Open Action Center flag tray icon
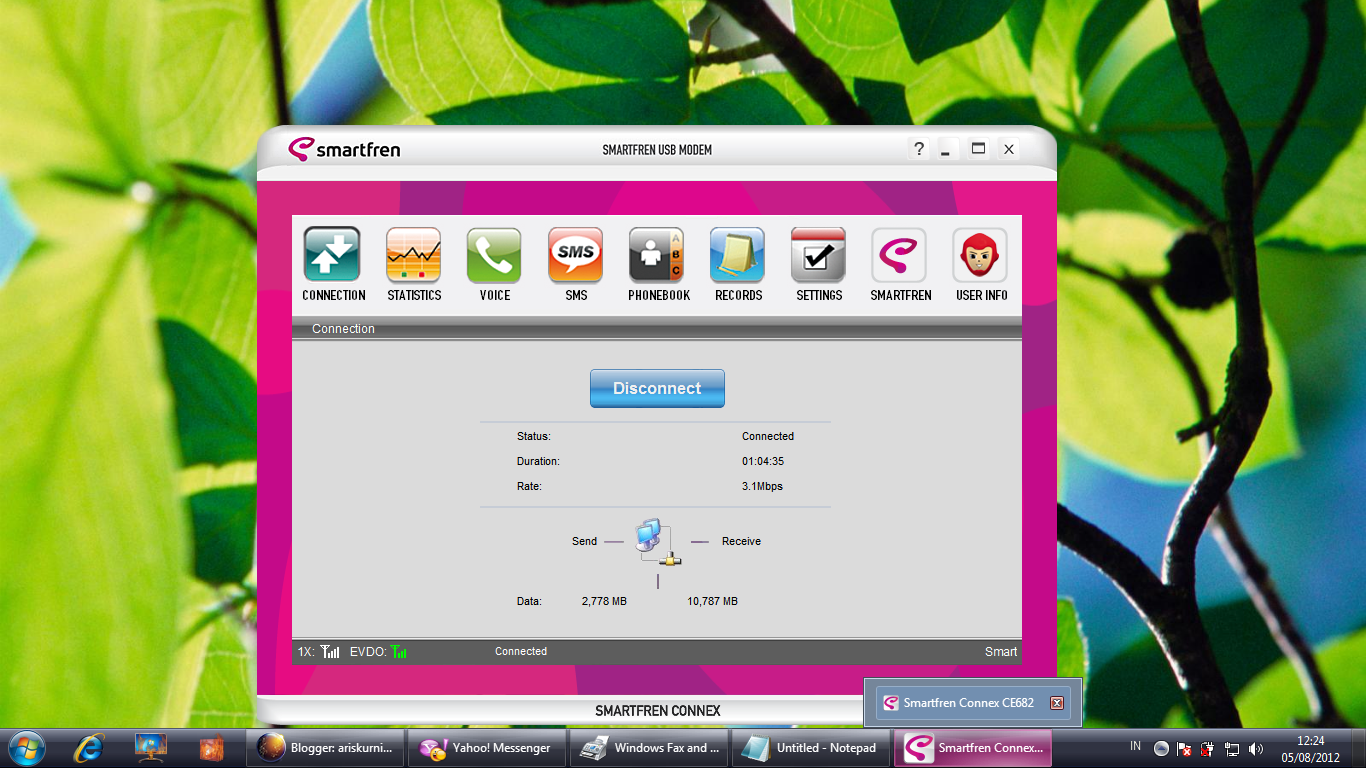The width and height of the screenshot is (1366, 768). (1184, 748)
